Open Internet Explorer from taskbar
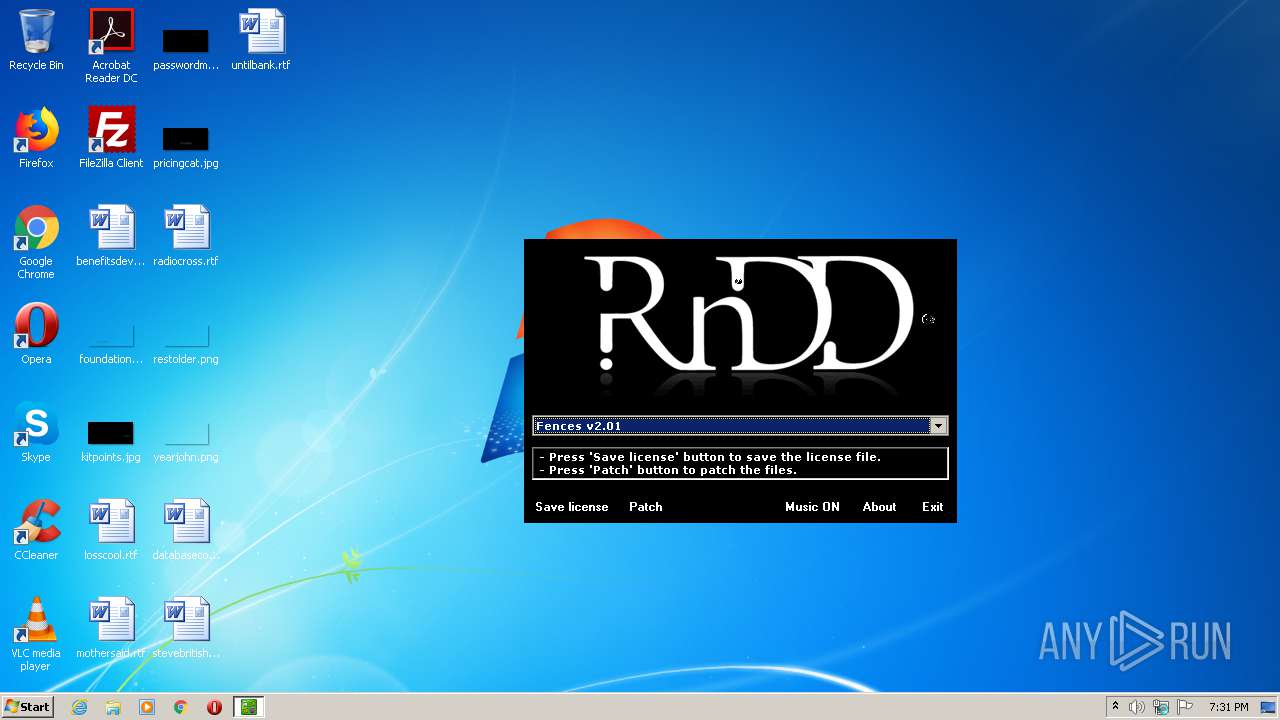1280x720 pixels. click(x=79, y=707)
